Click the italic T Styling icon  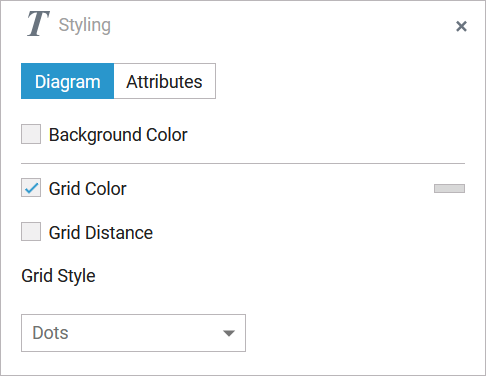[x=38, y=23]
